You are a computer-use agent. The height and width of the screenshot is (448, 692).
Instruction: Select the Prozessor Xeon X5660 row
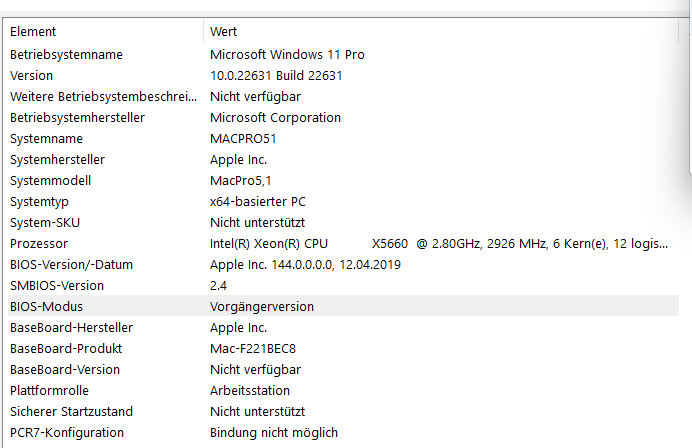(x=343, y=244)
